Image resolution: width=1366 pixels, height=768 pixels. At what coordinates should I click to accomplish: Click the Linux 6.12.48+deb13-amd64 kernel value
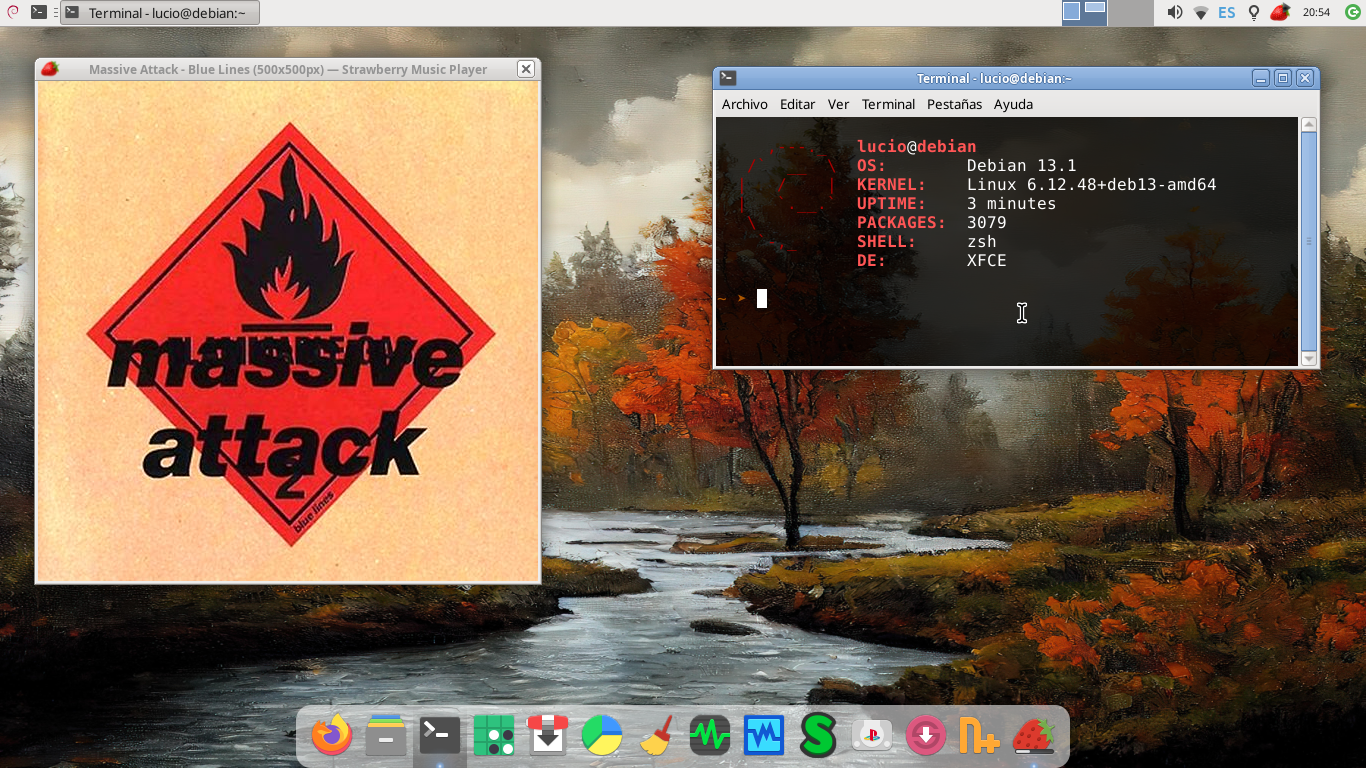pyautogui.click(x=1092, y=184)
